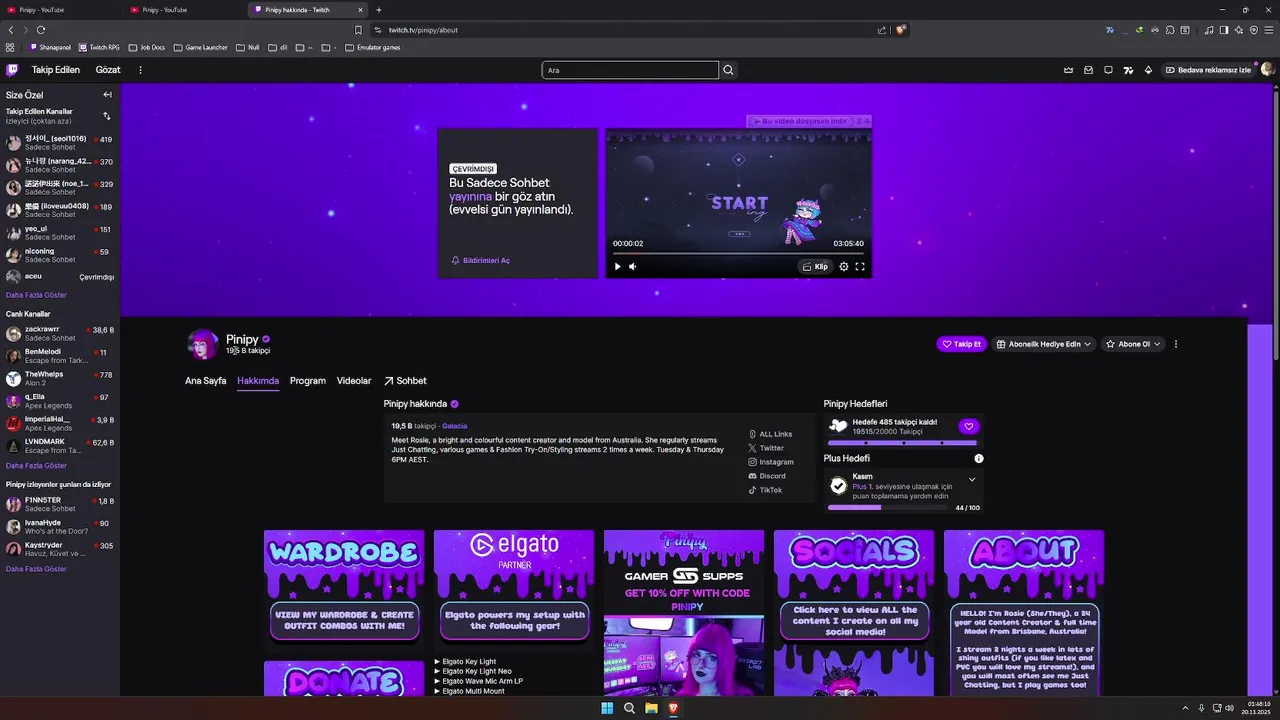
Task: Click the Ara search input field
Action: (x=630, y=70)
